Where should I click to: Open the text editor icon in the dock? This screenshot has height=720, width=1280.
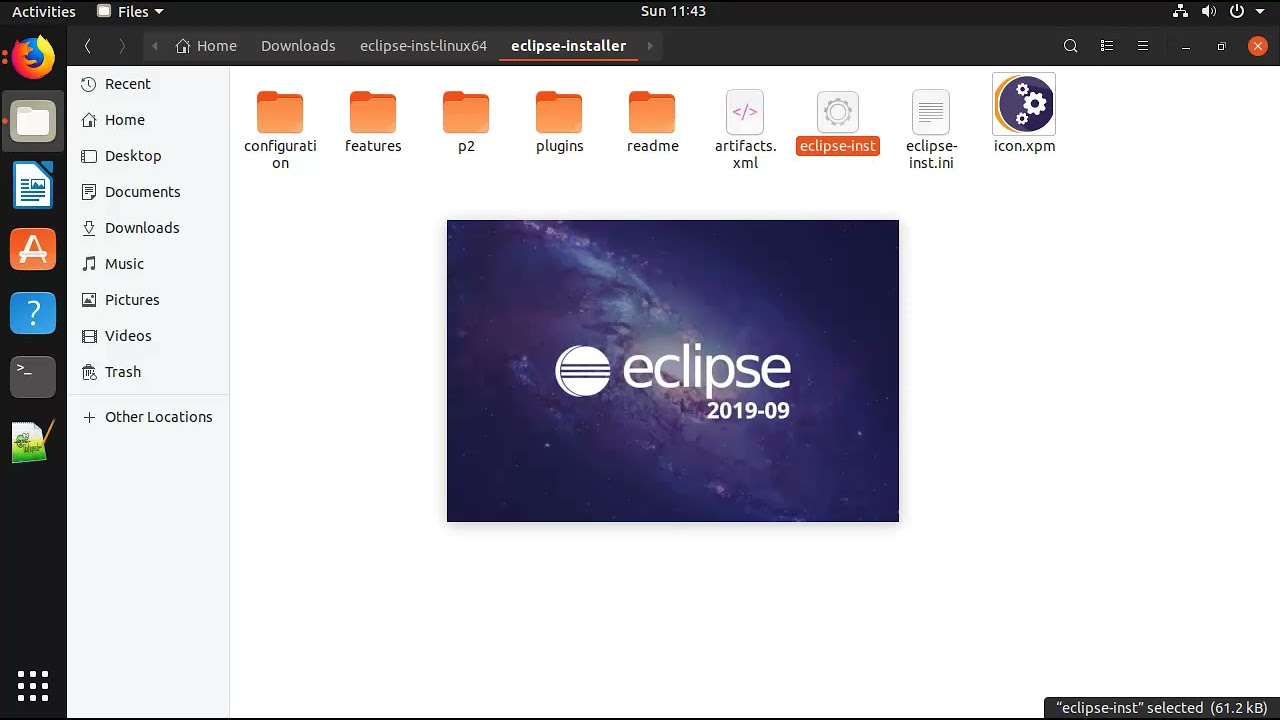[33, 441]
